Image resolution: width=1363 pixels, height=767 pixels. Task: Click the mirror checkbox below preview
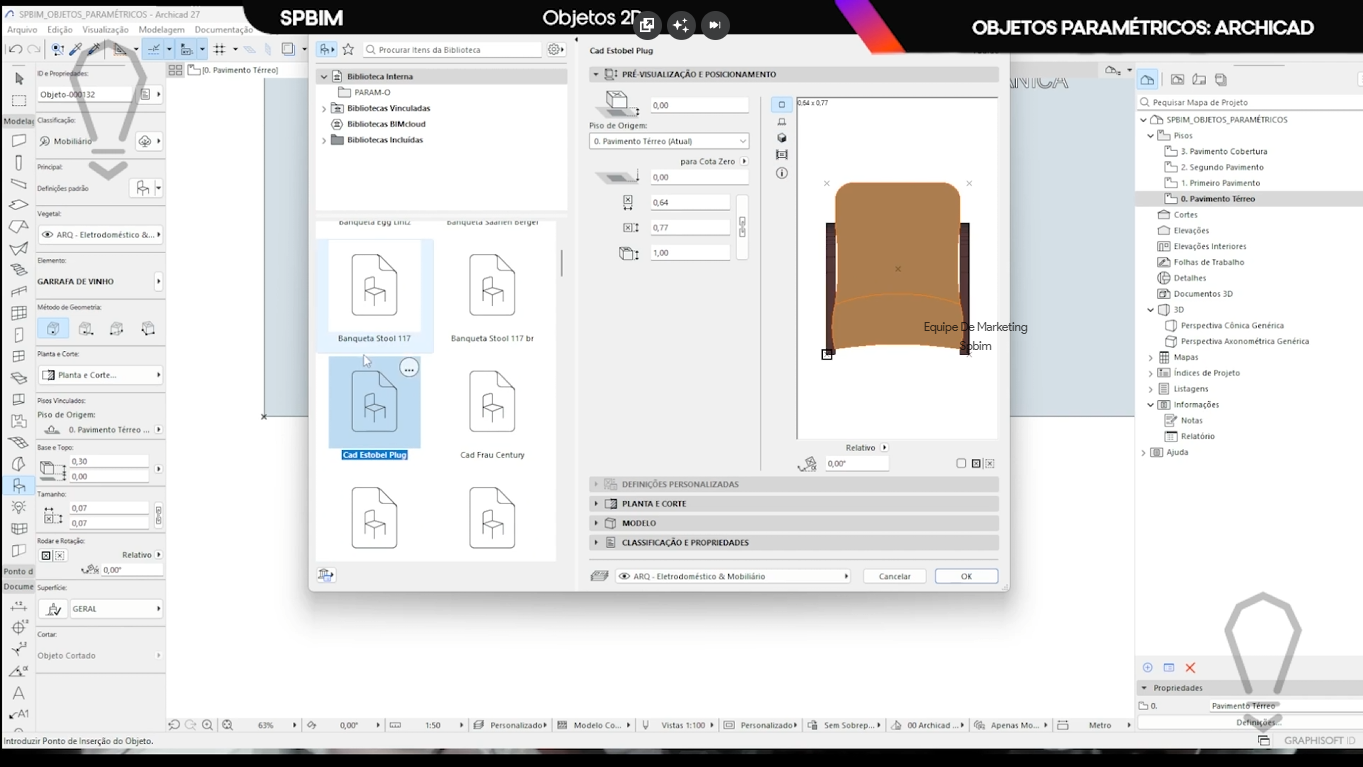pyautogui.click(x=961, y=464)
